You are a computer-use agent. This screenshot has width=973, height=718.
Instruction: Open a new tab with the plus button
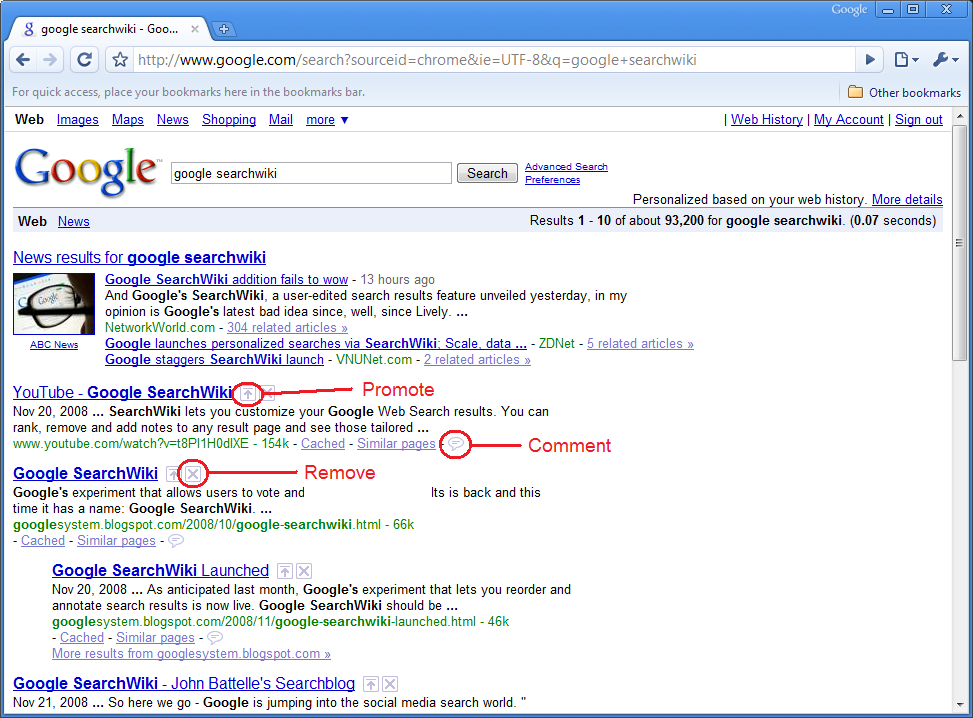click(x=224, y=29)
